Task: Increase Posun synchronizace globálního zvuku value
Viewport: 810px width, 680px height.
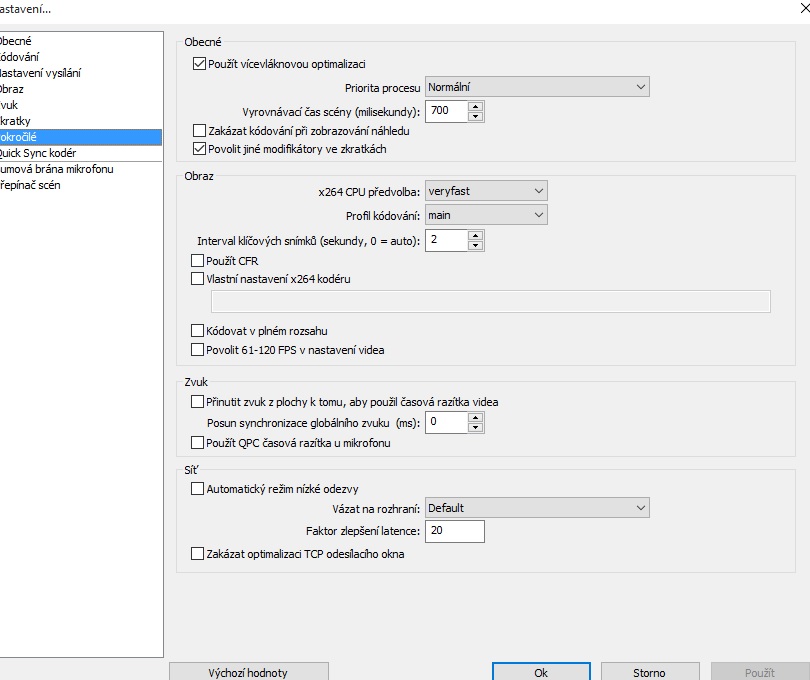Action: pos(476,417)
